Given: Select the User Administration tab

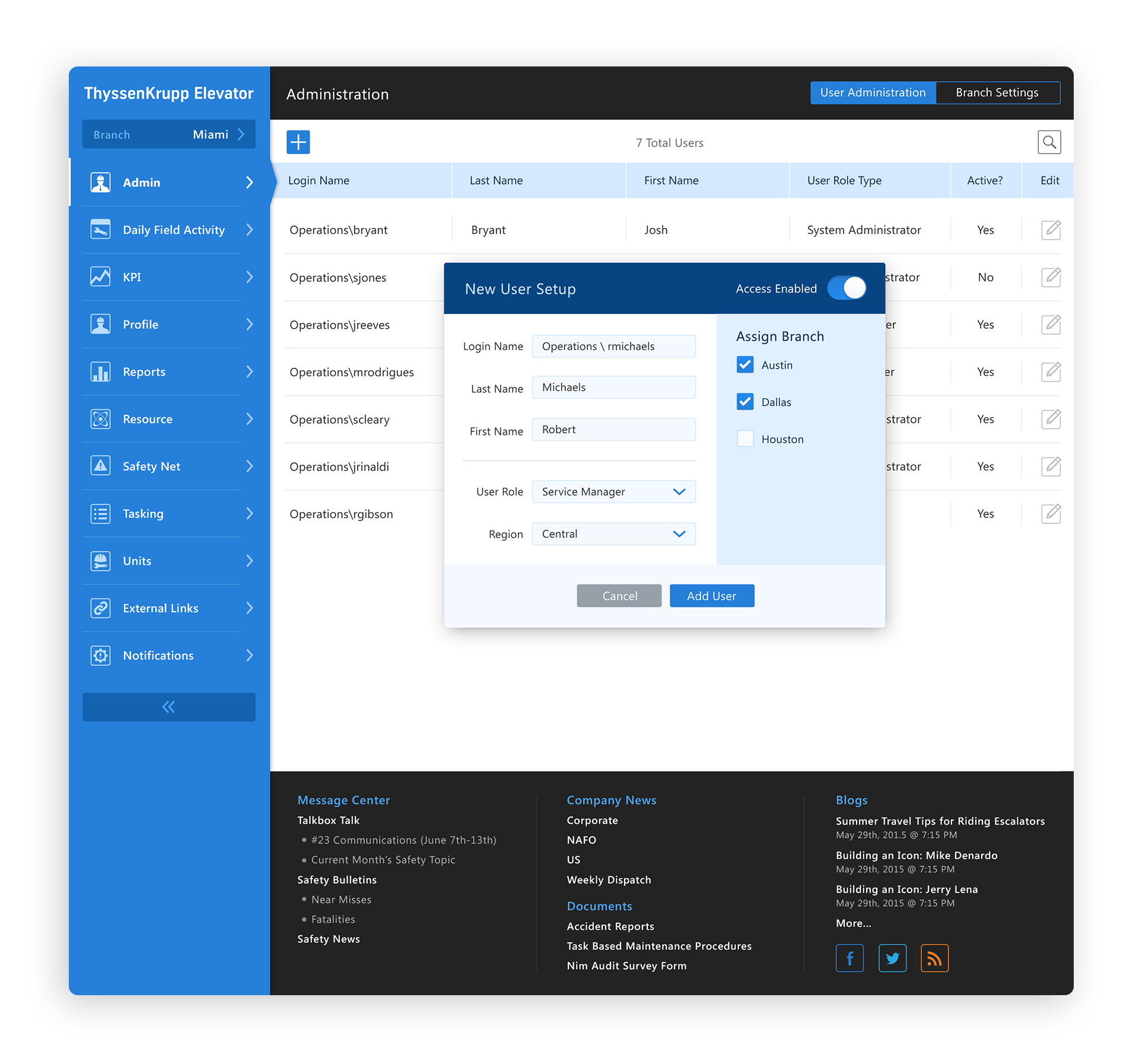Looking at the screenshot, I should (x=872, y=93).
